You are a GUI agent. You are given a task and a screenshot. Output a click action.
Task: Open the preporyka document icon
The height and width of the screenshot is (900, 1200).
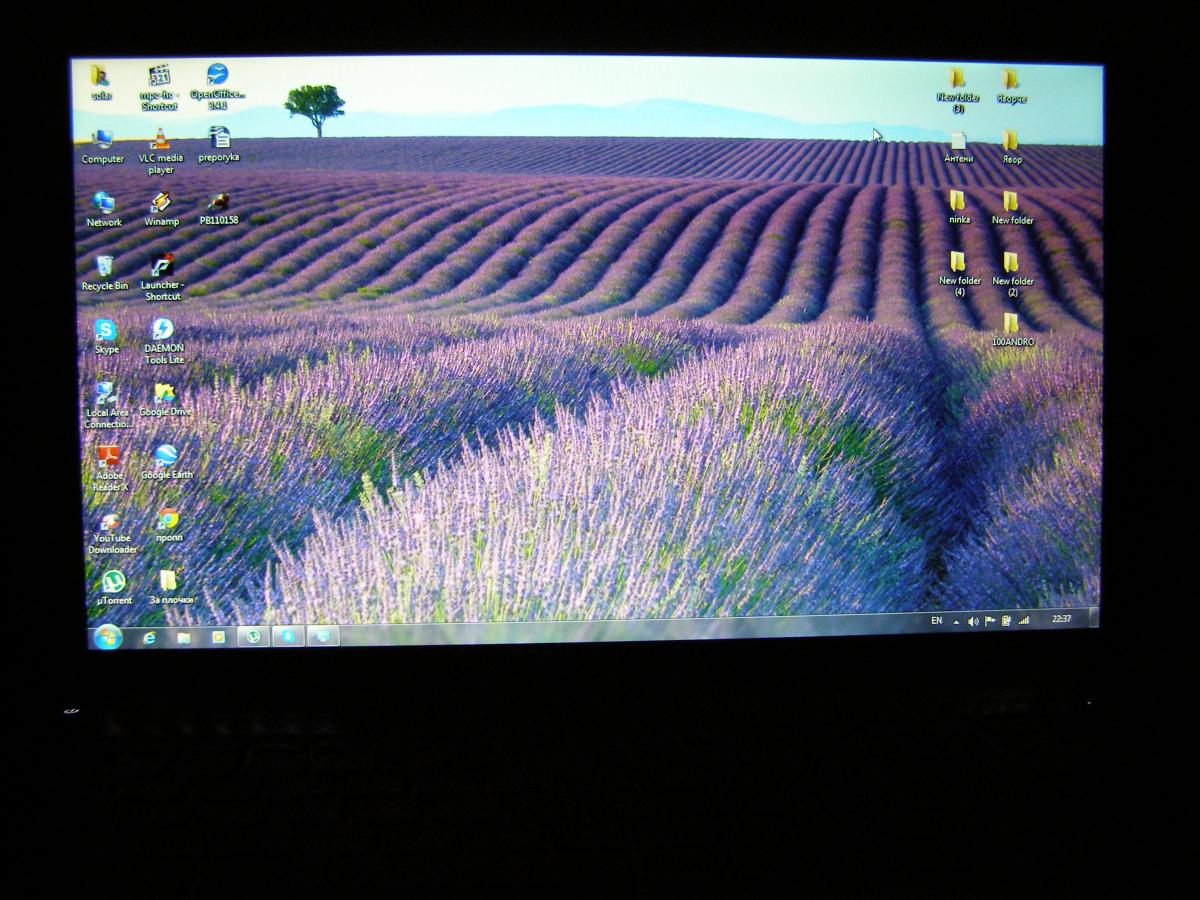coord(219,138)
